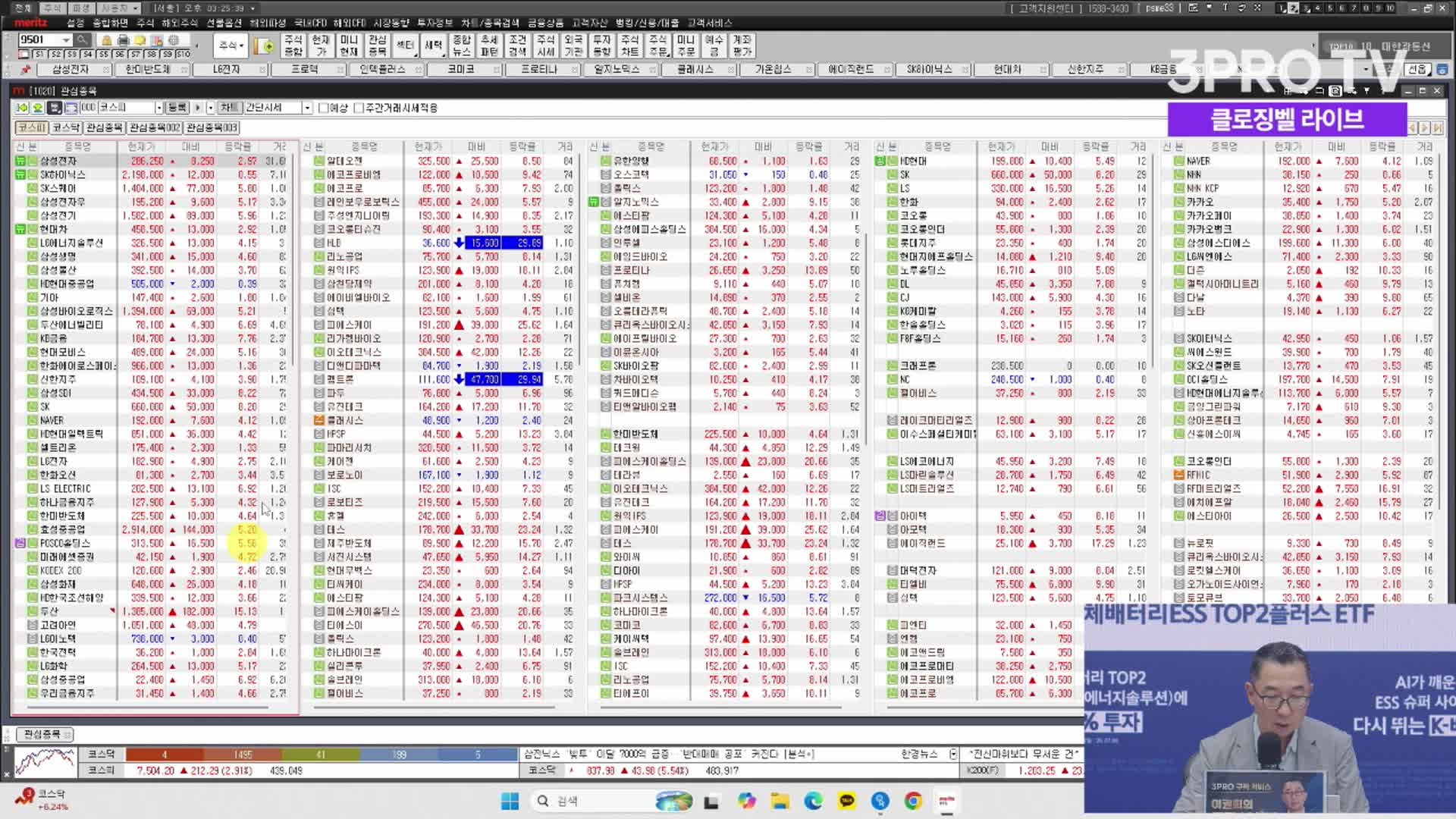1456x819 pixels.
Task: Open Google Chrome from taskbar
Action: point(913,801)
